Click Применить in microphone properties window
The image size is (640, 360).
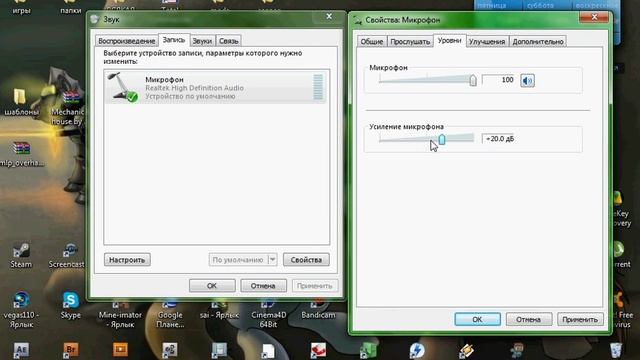[580, 319]
